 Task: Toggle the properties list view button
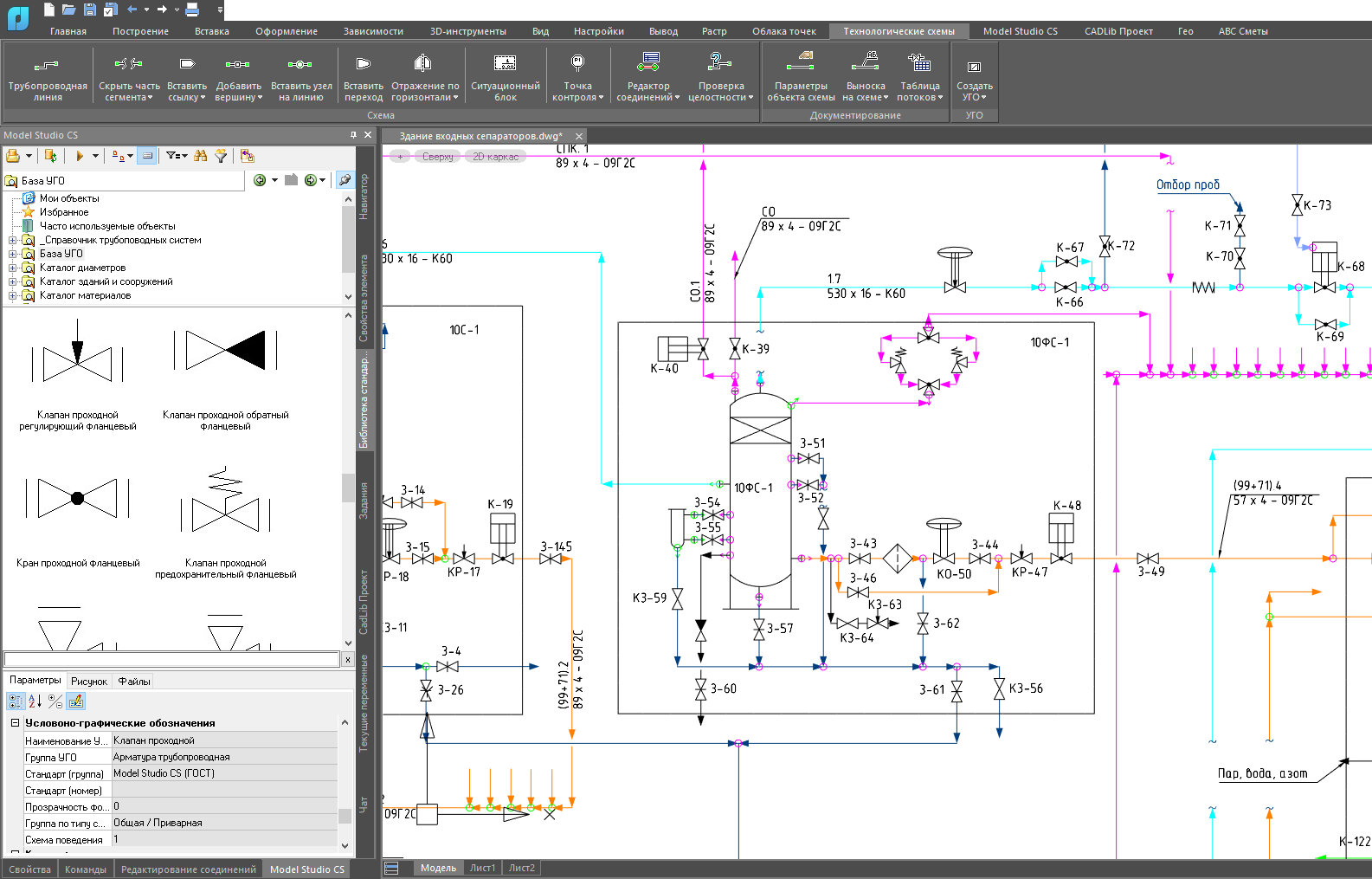coord(147,156)
